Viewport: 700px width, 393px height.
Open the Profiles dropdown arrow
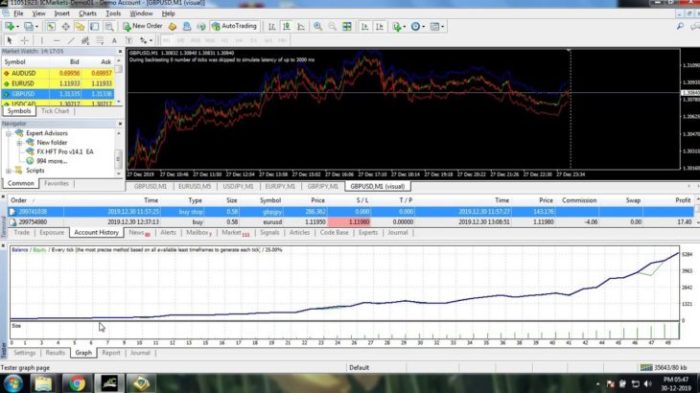point(37,27)
